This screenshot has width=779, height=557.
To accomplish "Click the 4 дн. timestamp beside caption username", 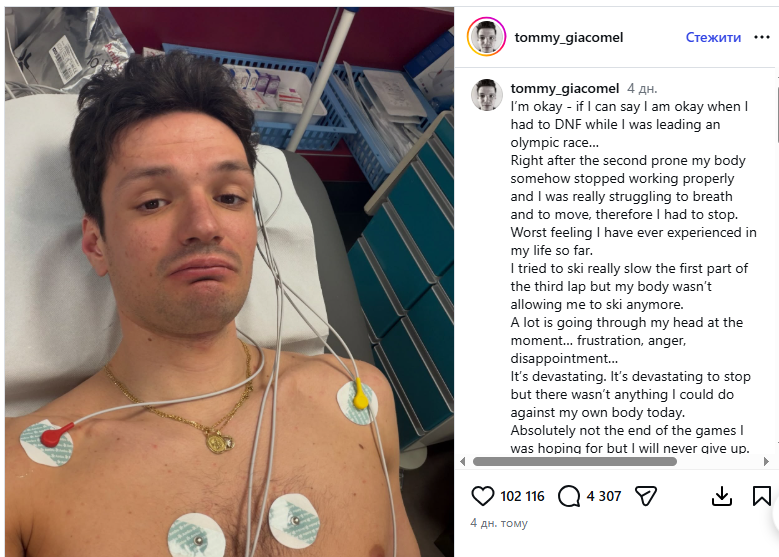I will 642,88.
